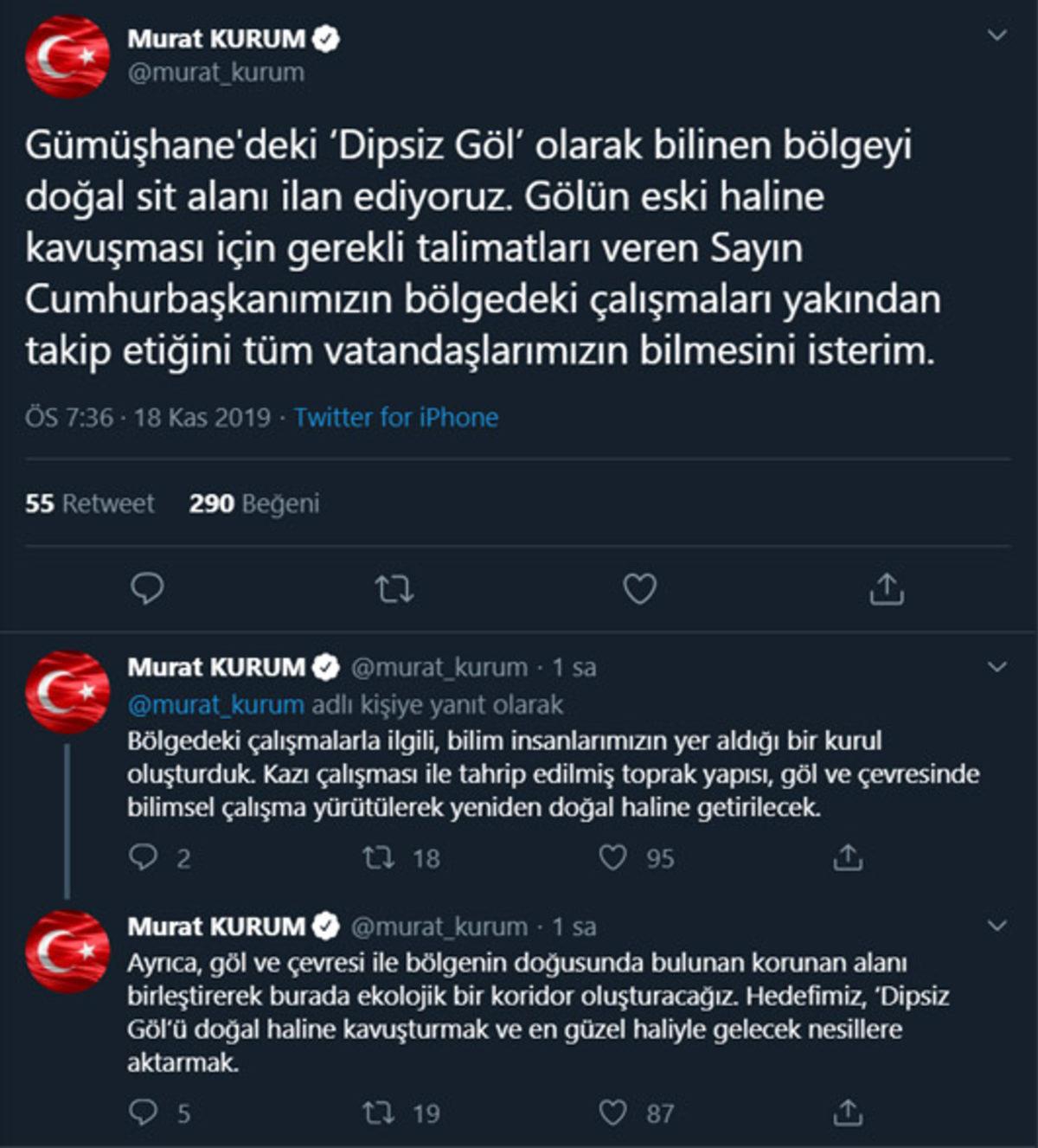Click the verified badge next to Murat KURUM

pos(326,36)
